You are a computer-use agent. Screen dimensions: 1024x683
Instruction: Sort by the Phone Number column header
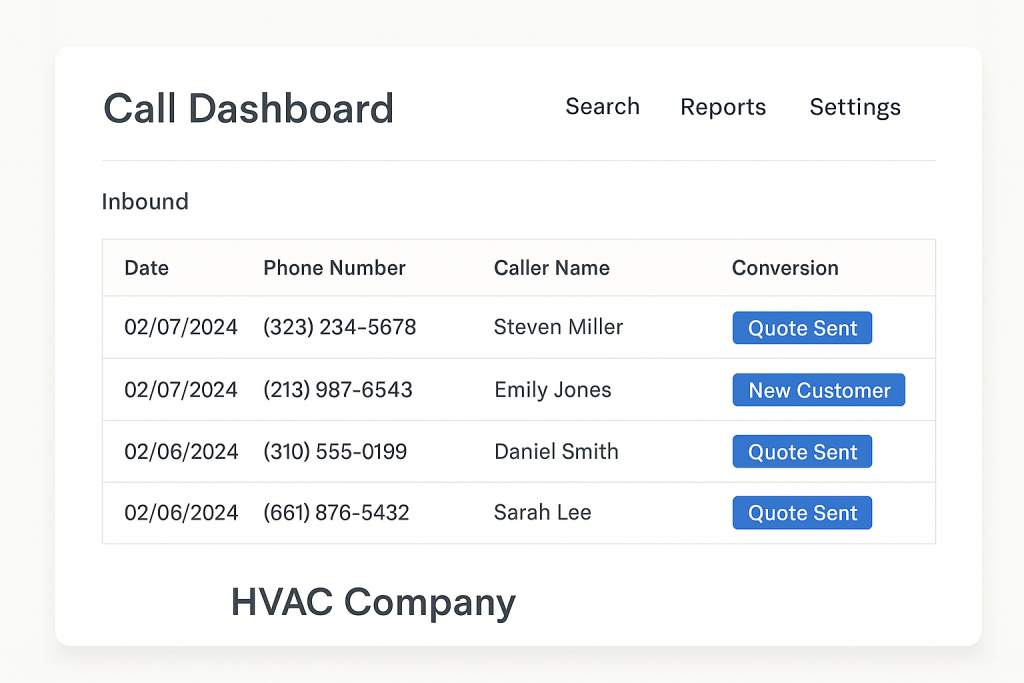334,268
